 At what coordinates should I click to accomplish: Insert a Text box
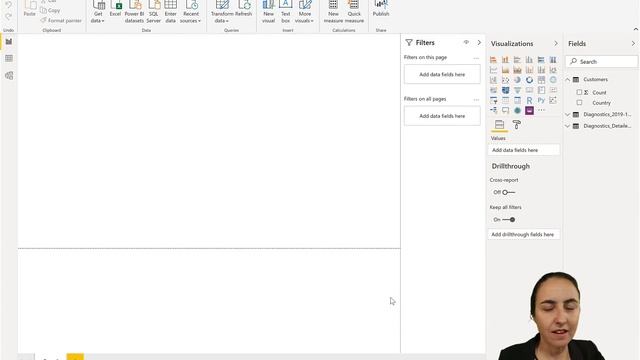pyautogui.click(x=286, y=12)
